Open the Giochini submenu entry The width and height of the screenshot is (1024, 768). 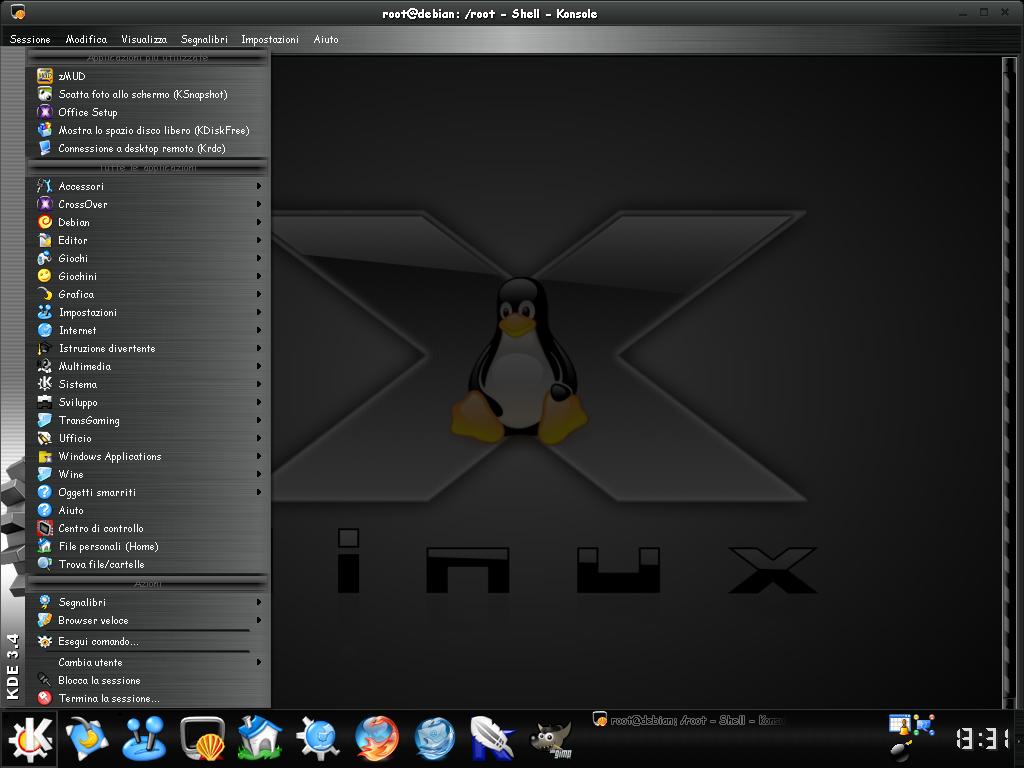(x=148, y=276)
